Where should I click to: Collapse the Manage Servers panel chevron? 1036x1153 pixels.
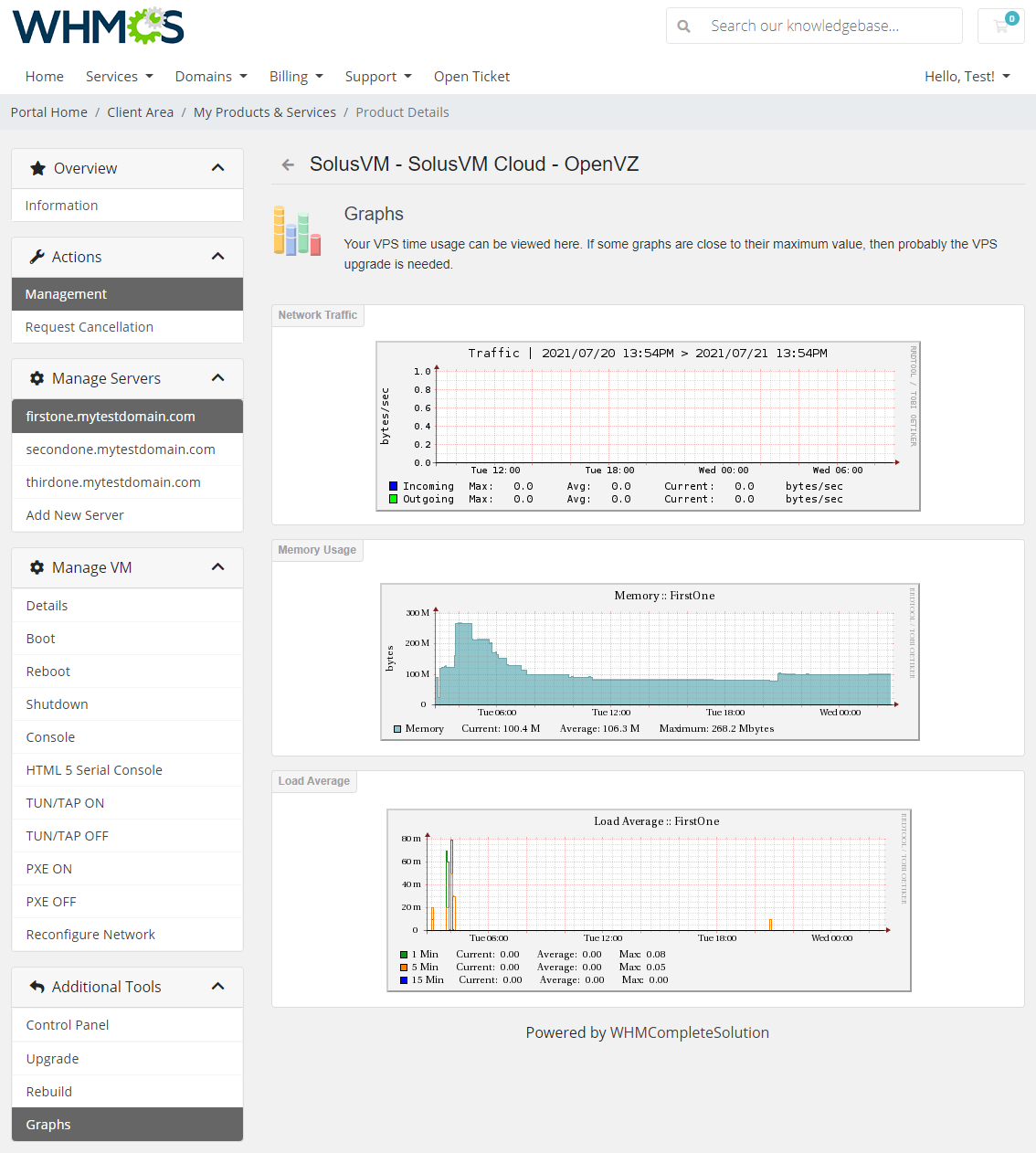pos(217,378)
